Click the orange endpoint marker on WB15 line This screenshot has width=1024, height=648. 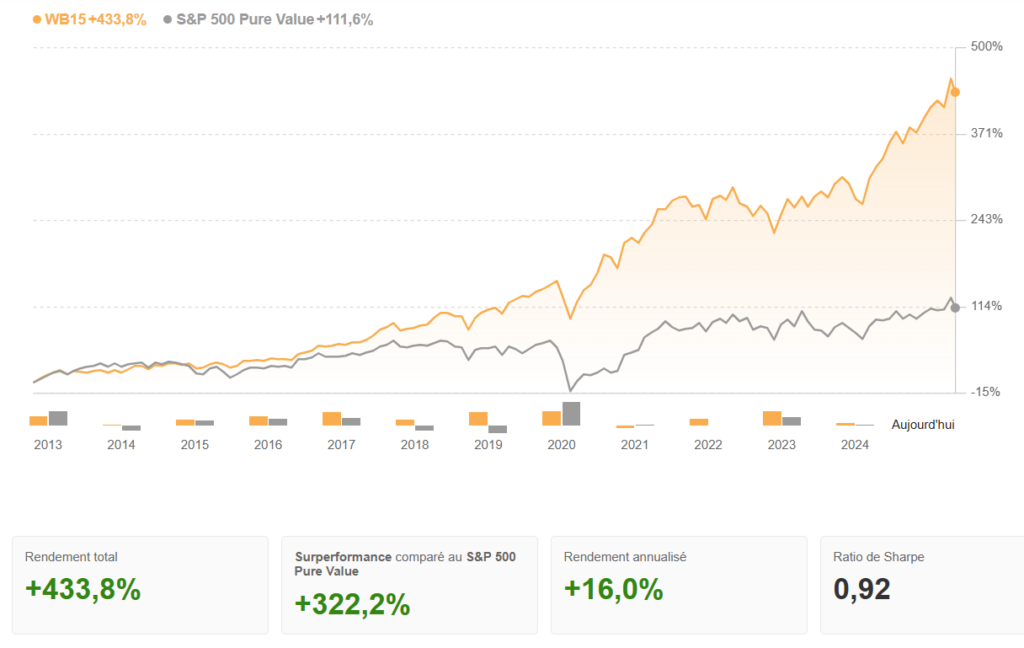coord(955,92)
